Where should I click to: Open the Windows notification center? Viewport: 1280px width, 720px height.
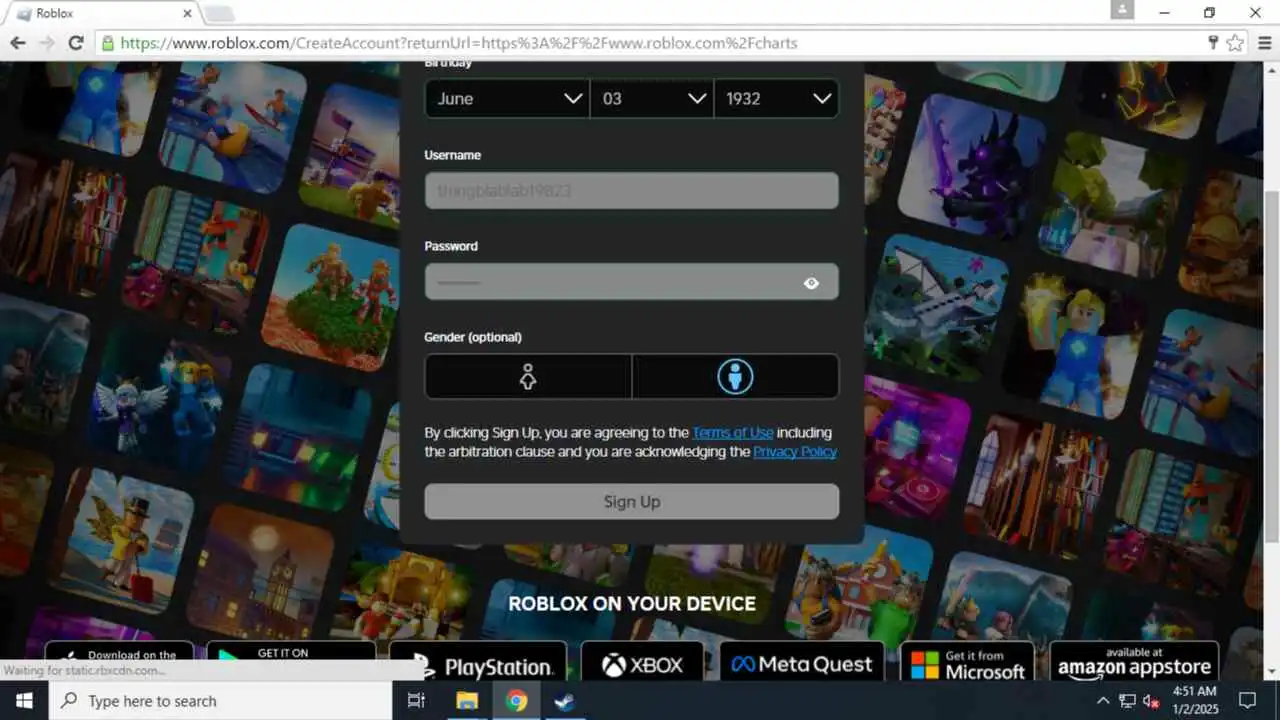(1247, 701)
